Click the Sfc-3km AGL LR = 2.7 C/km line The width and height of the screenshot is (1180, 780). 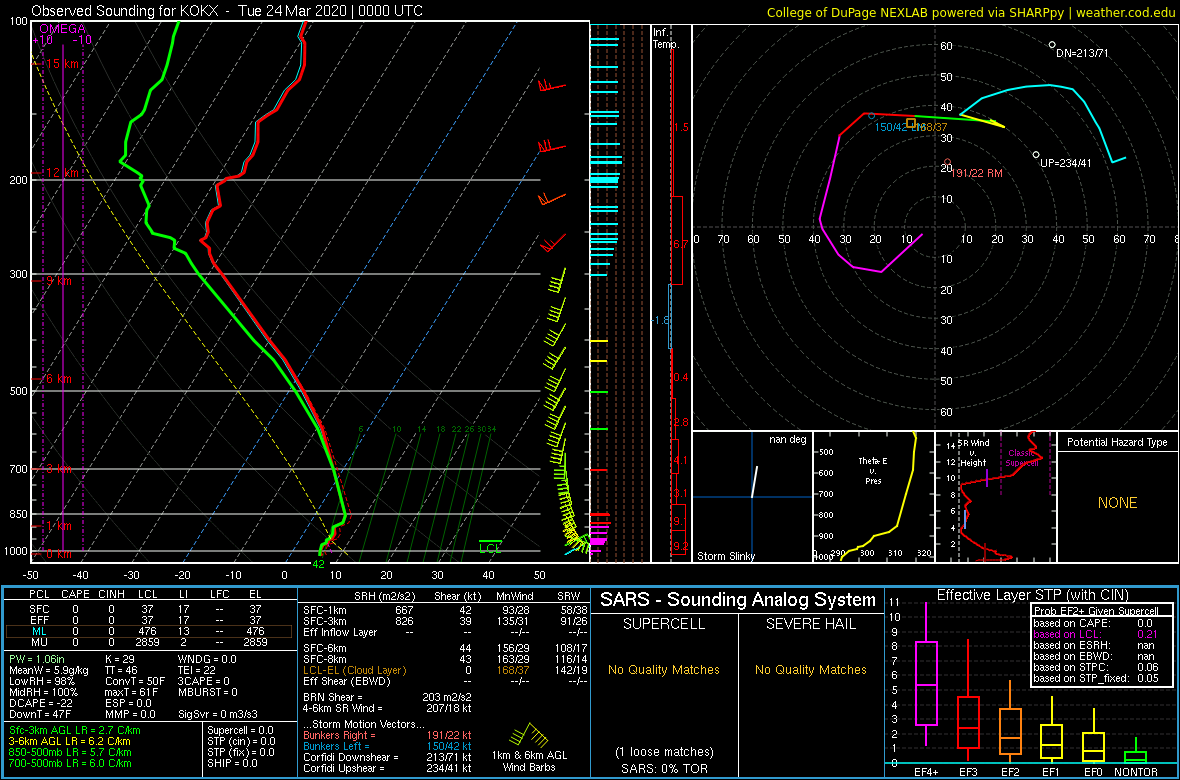point(75,730)
